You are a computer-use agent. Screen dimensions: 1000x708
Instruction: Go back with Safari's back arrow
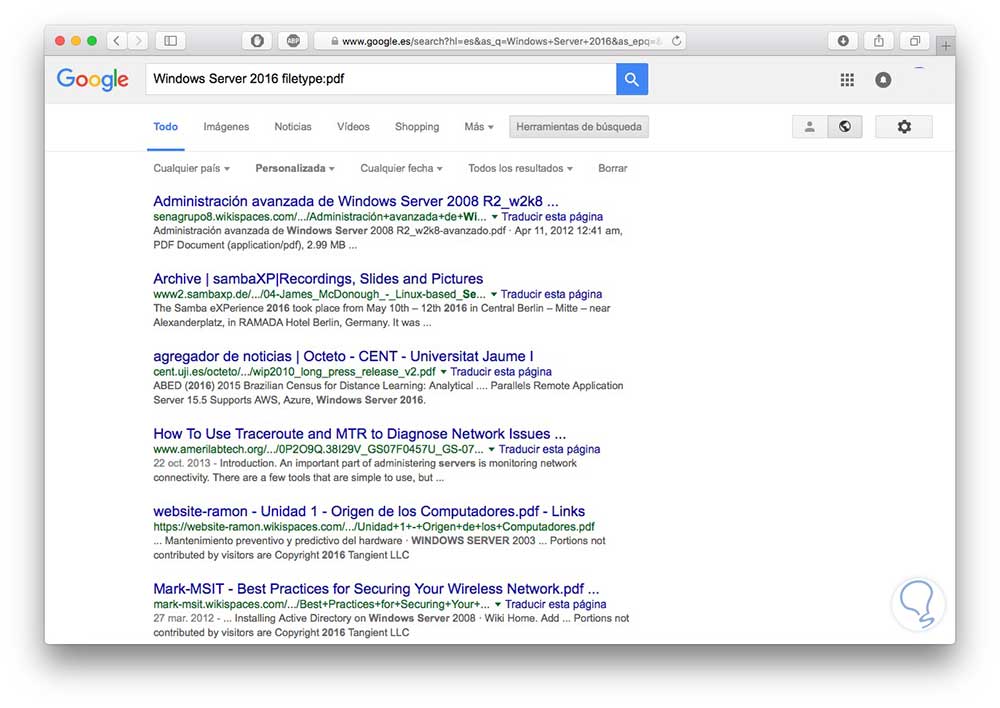pyautogui.click(x=117, y=41)
